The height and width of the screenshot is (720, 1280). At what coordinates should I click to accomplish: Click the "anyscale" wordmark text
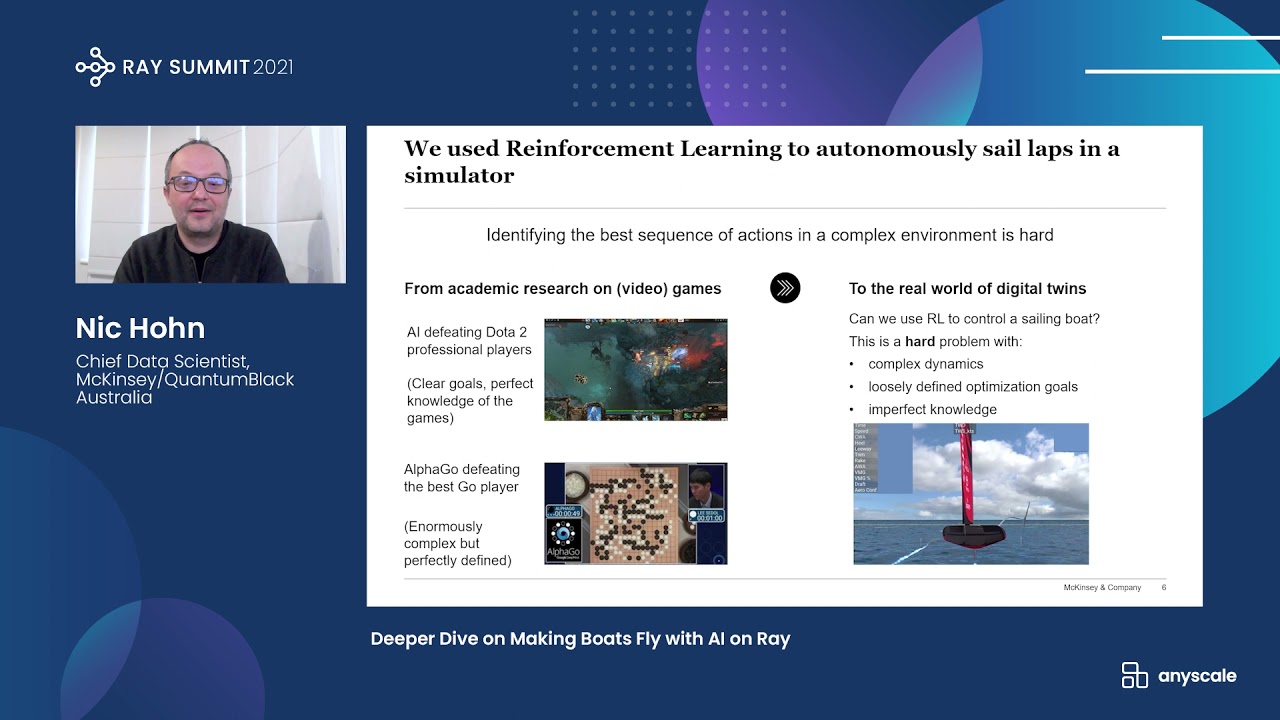tap(1197, 676)
